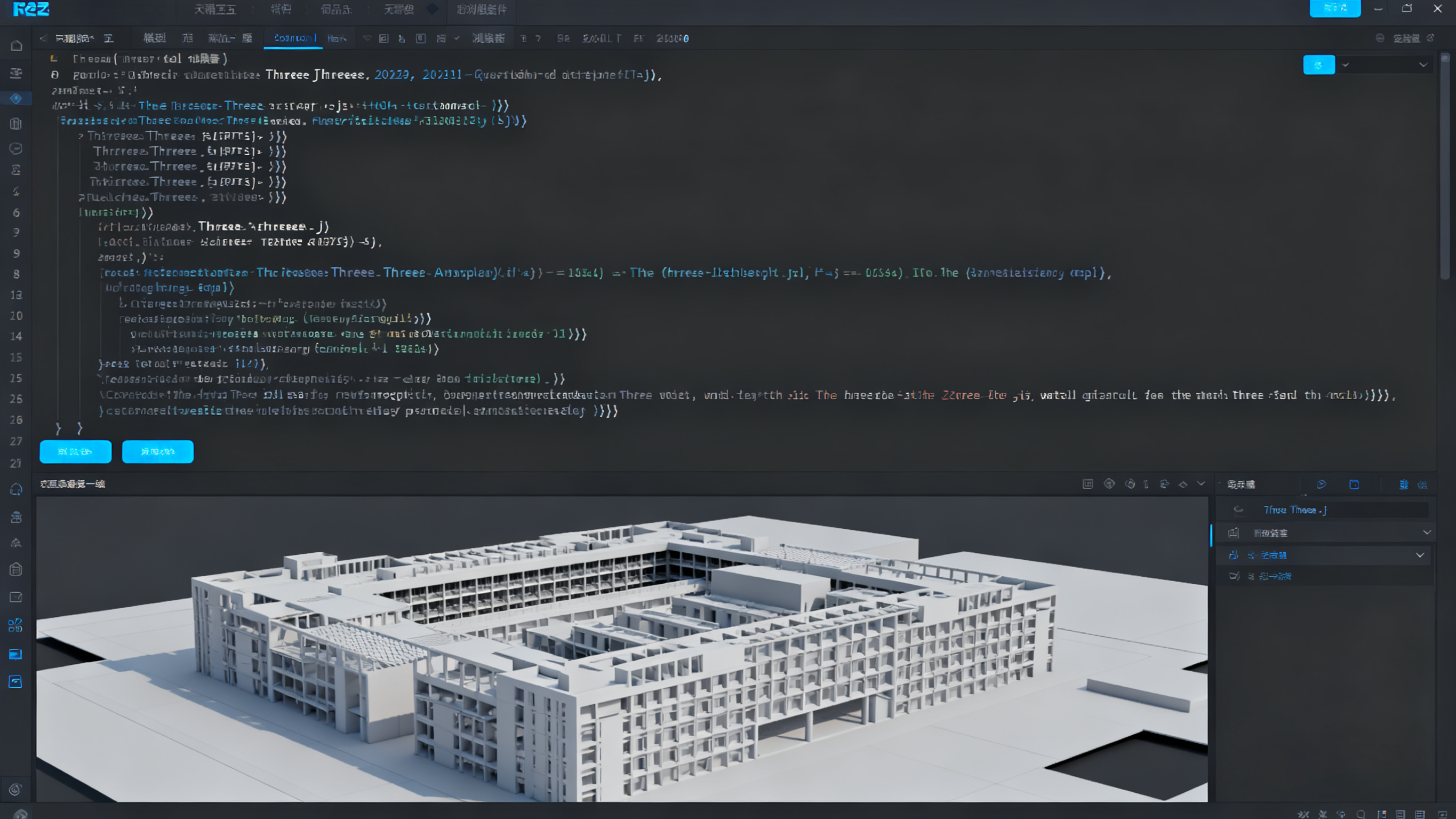Open the clipboard icon in the left sidebar
The width and height of the screenshot is (1456, 819).
[x=16, y=570]
